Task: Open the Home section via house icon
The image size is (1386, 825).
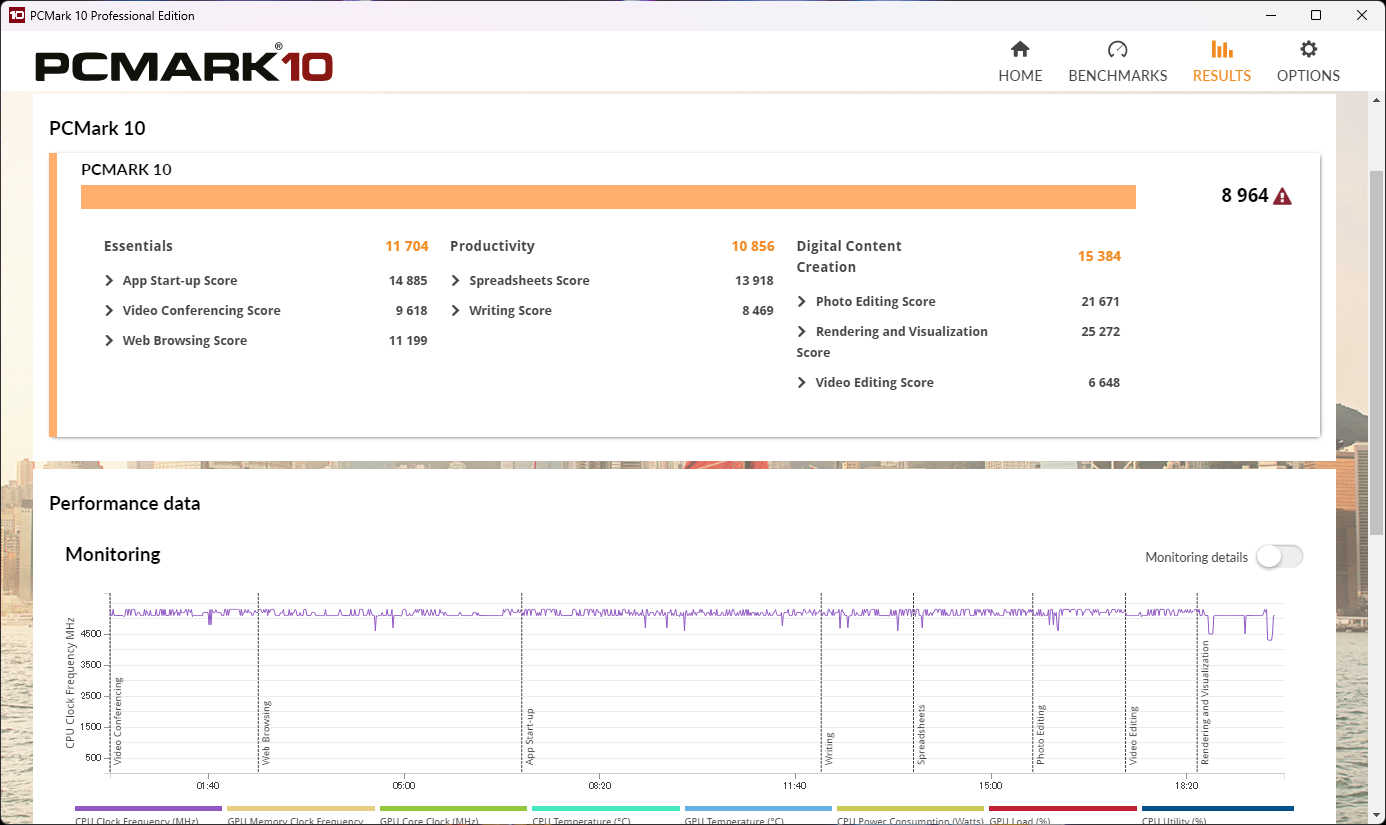Action: (1020, 50)
